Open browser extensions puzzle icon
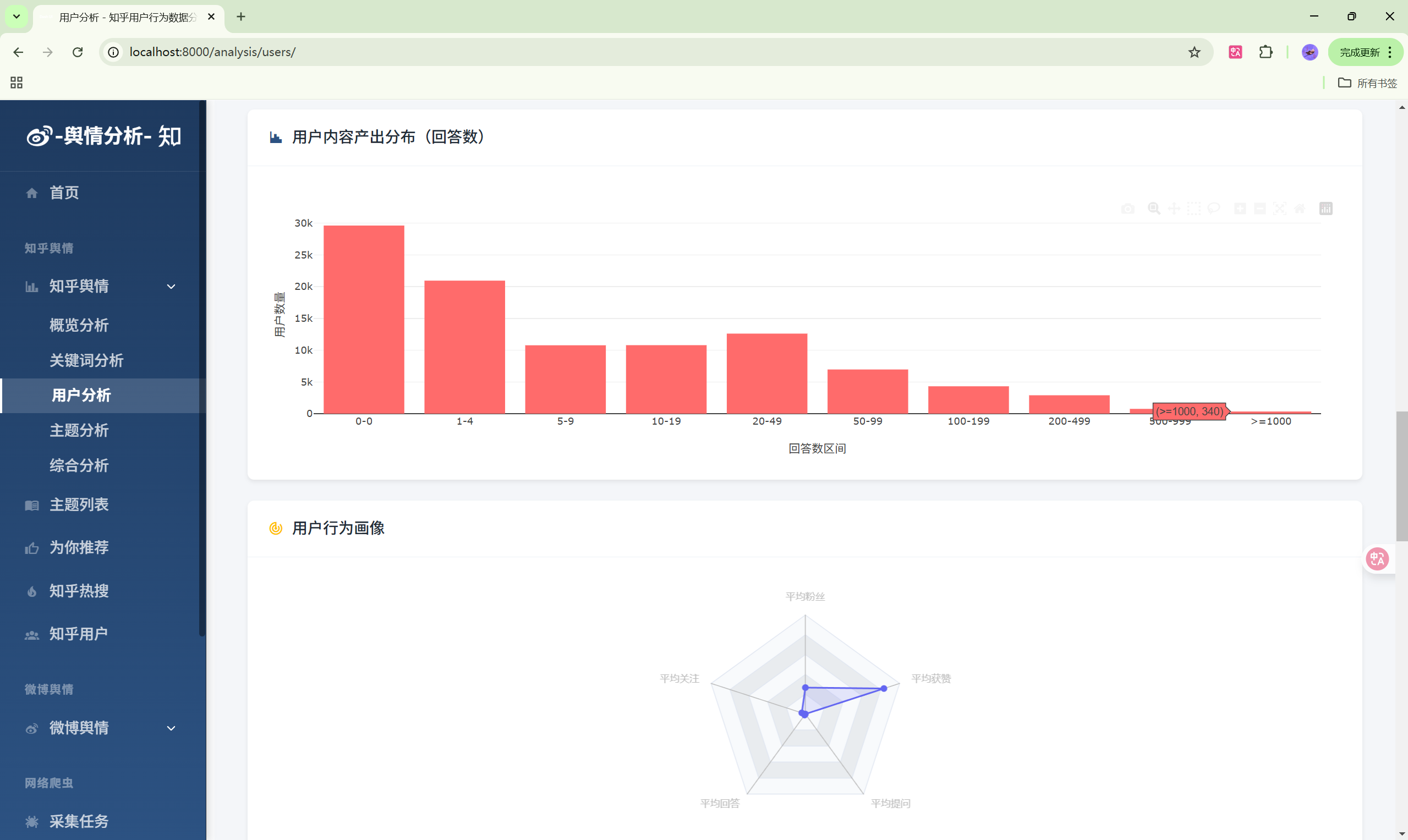This screenshot has height=840, width=1408. (1265, 52)
